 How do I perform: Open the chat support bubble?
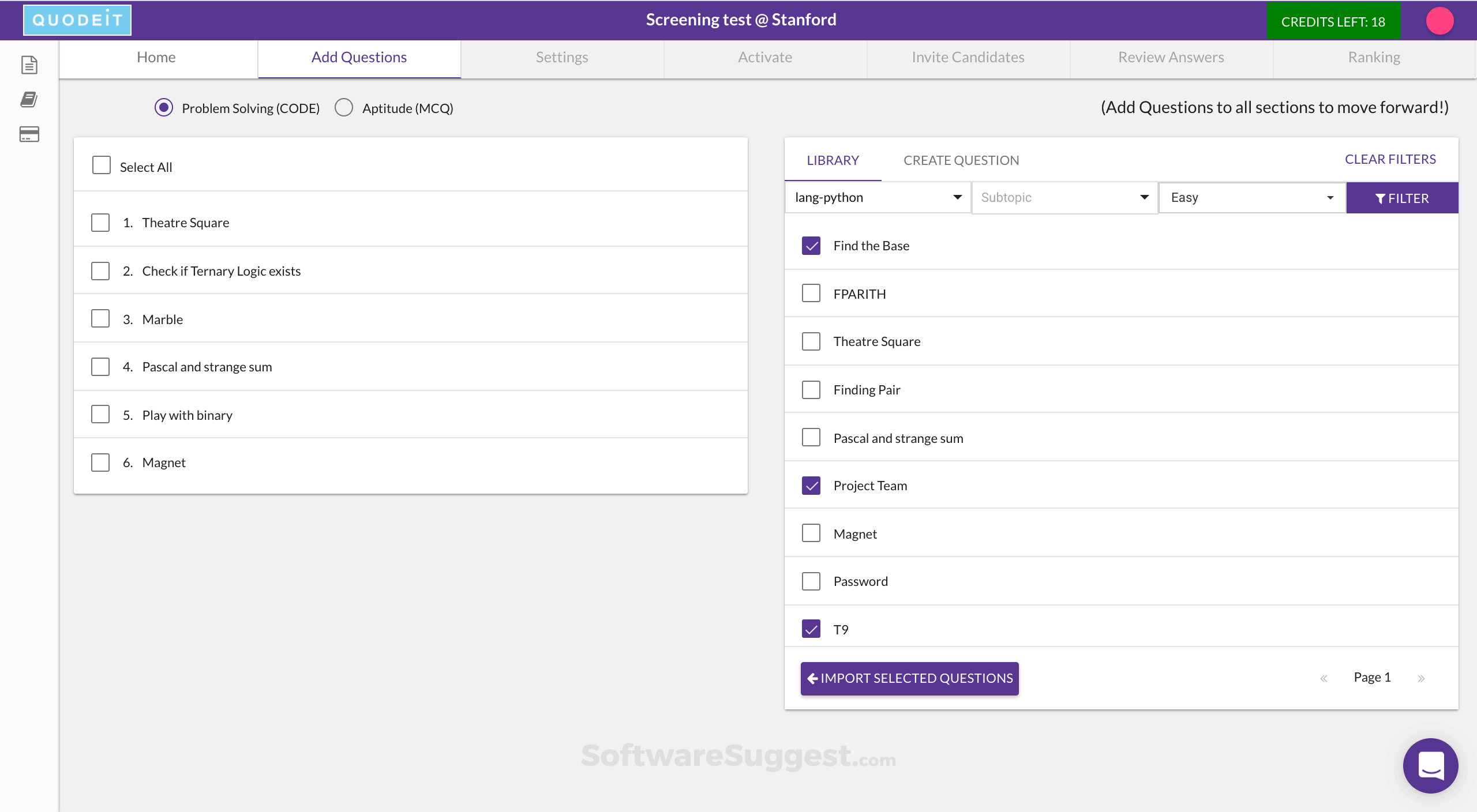coord(1430,765)
